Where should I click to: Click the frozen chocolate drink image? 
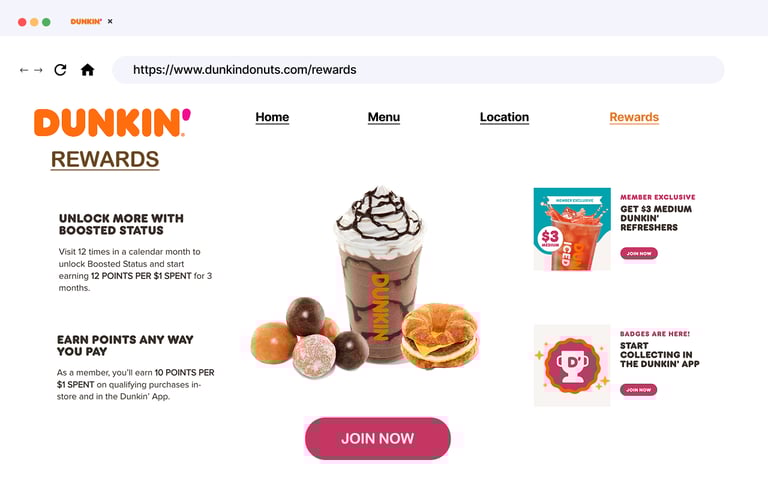click(x=379, y=274)
